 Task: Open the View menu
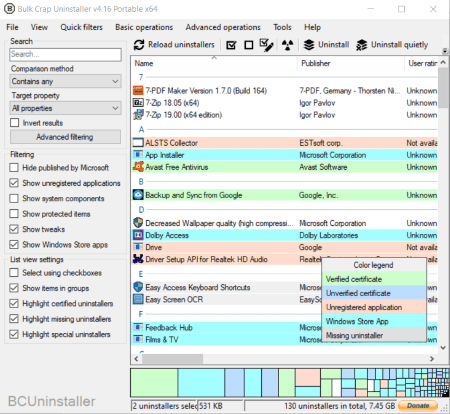point(39,27)
